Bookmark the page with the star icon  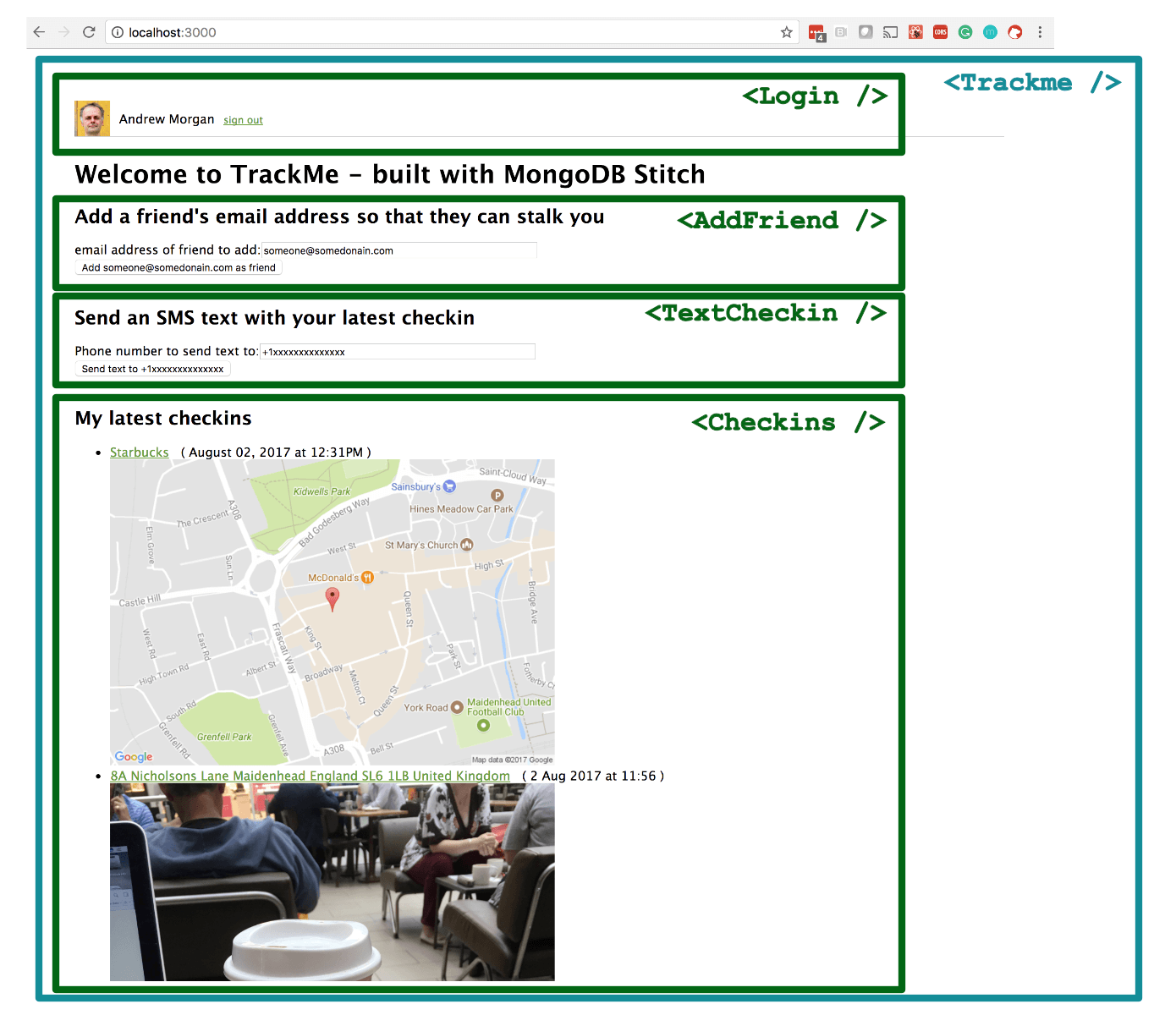[787, 31]
